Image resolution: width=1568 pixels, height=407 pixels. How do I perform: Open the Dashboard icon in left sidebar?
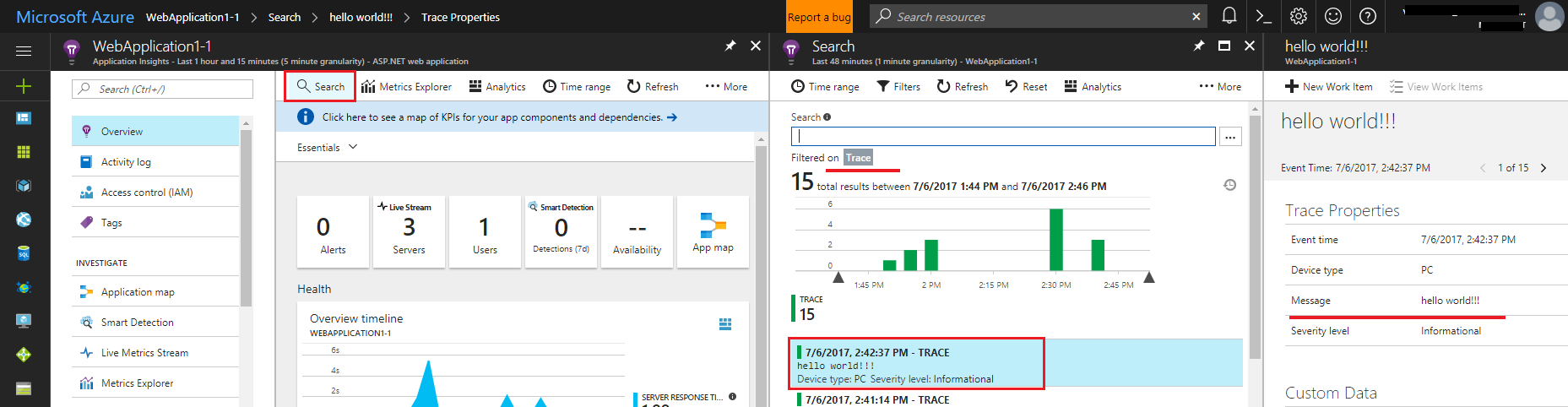click(x=24, y=118)
